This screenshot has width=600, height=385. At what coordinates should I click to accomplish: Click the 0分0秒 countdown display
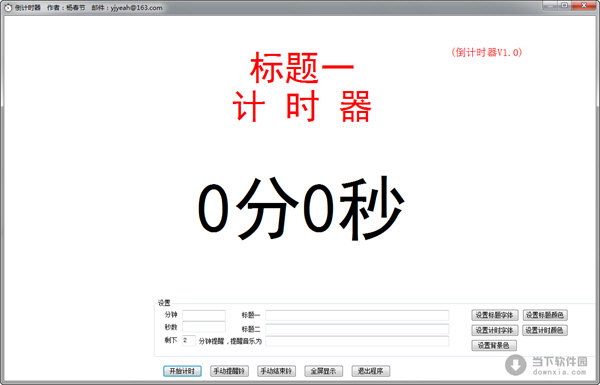pos(301,209)
